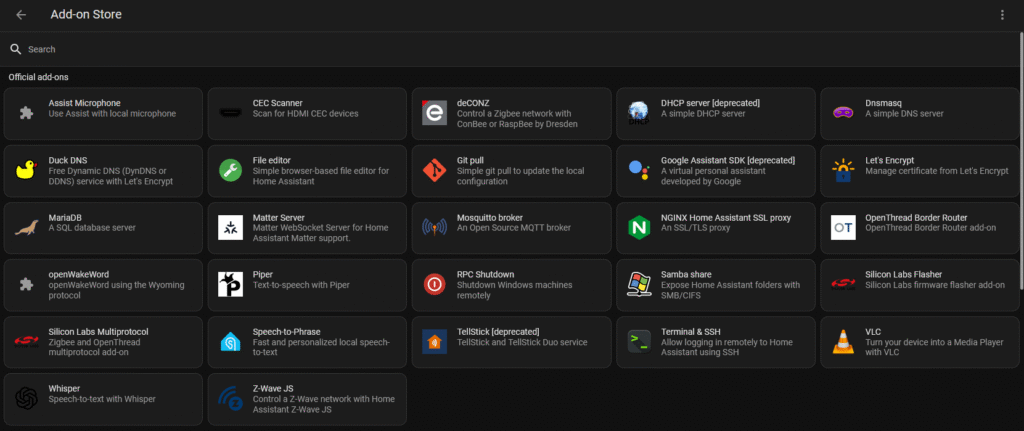Screen dimensions: 1024x431
Task: Select the Whisper speech-to-text add-on
Action: 103,399
